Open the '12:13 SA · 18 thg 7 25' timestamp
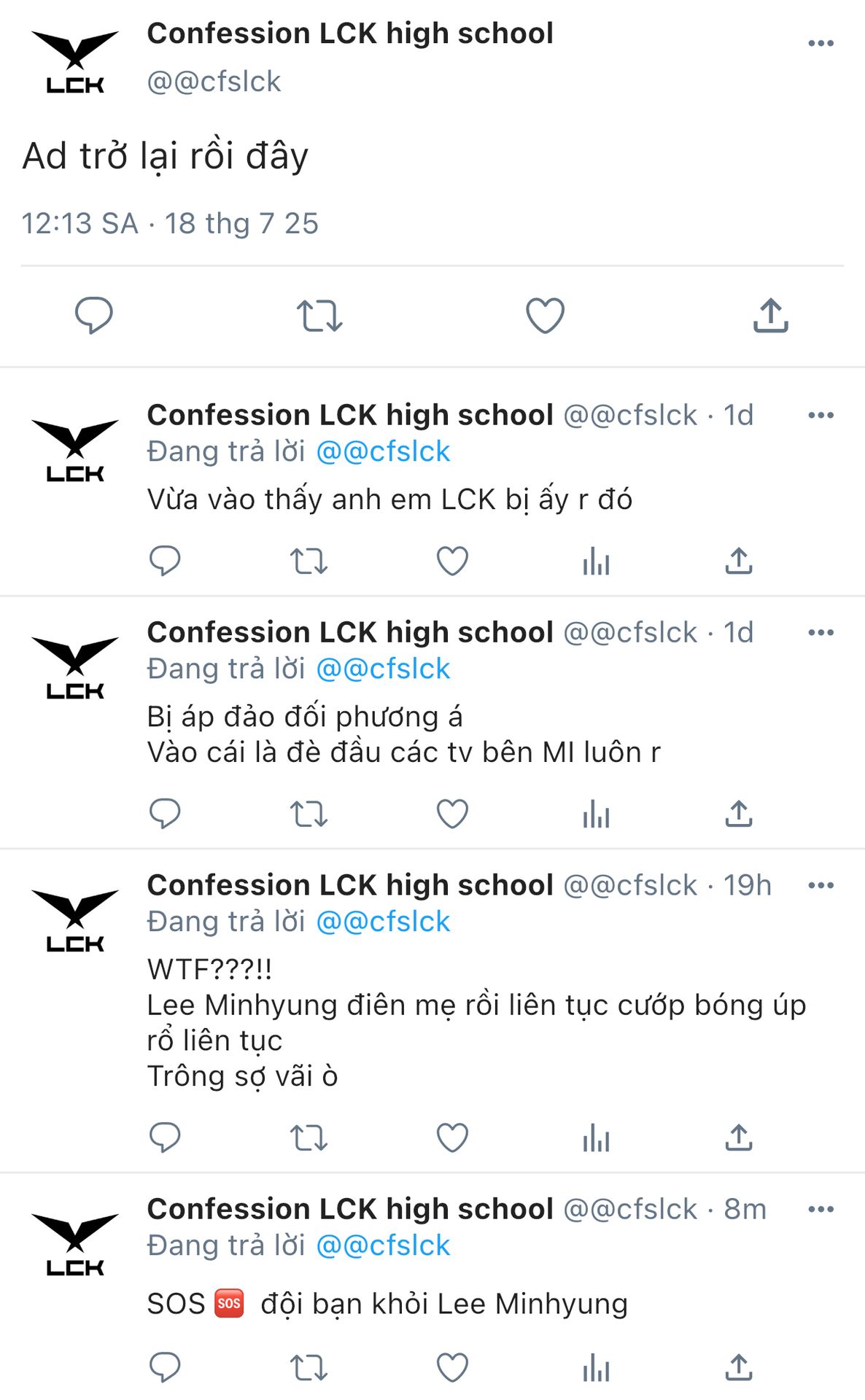Screen dimensions: 865x1400 pos(170,223)
